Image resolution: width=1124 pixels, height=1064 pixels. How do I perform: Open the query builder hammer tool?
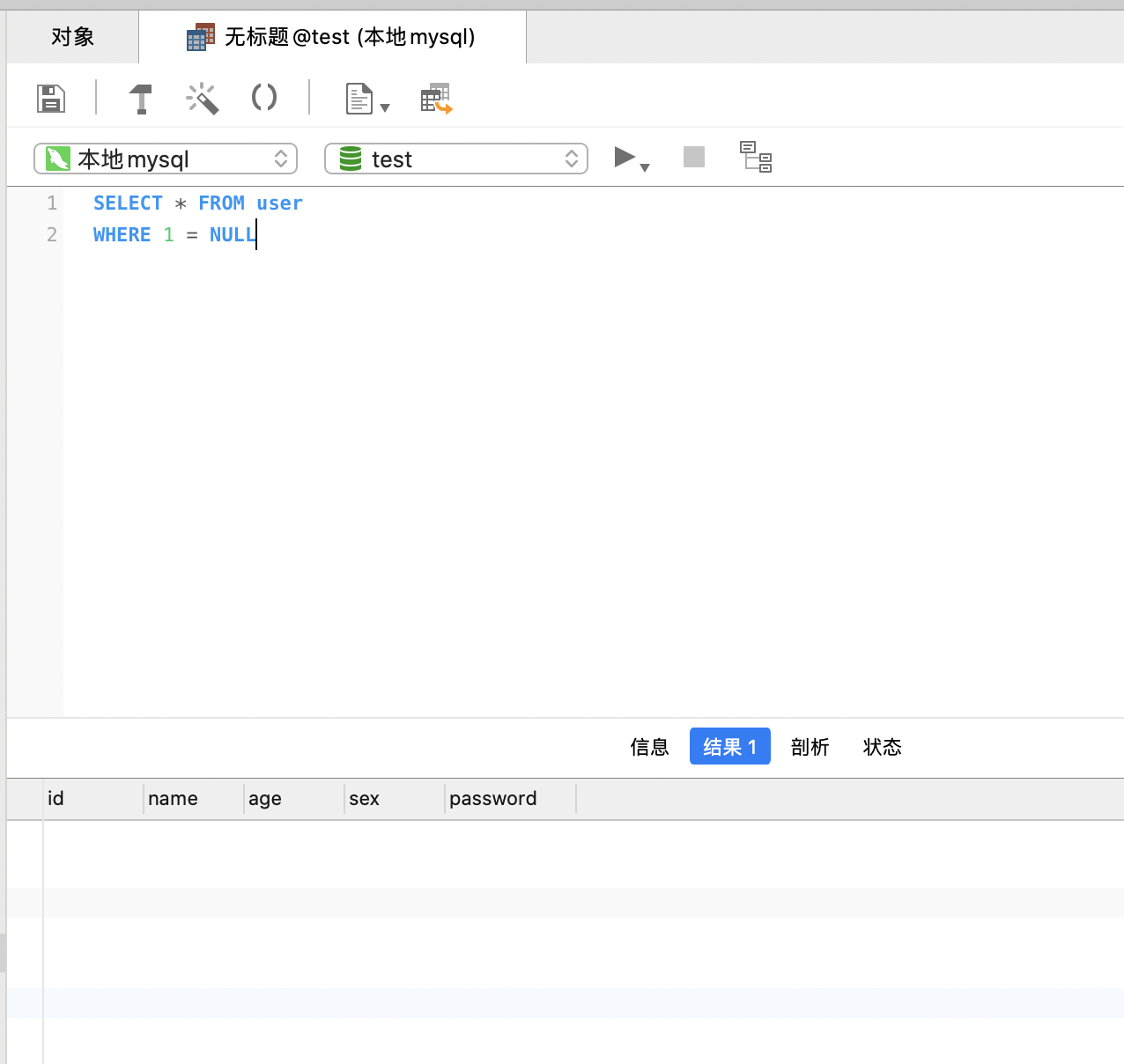coord(141,99)
